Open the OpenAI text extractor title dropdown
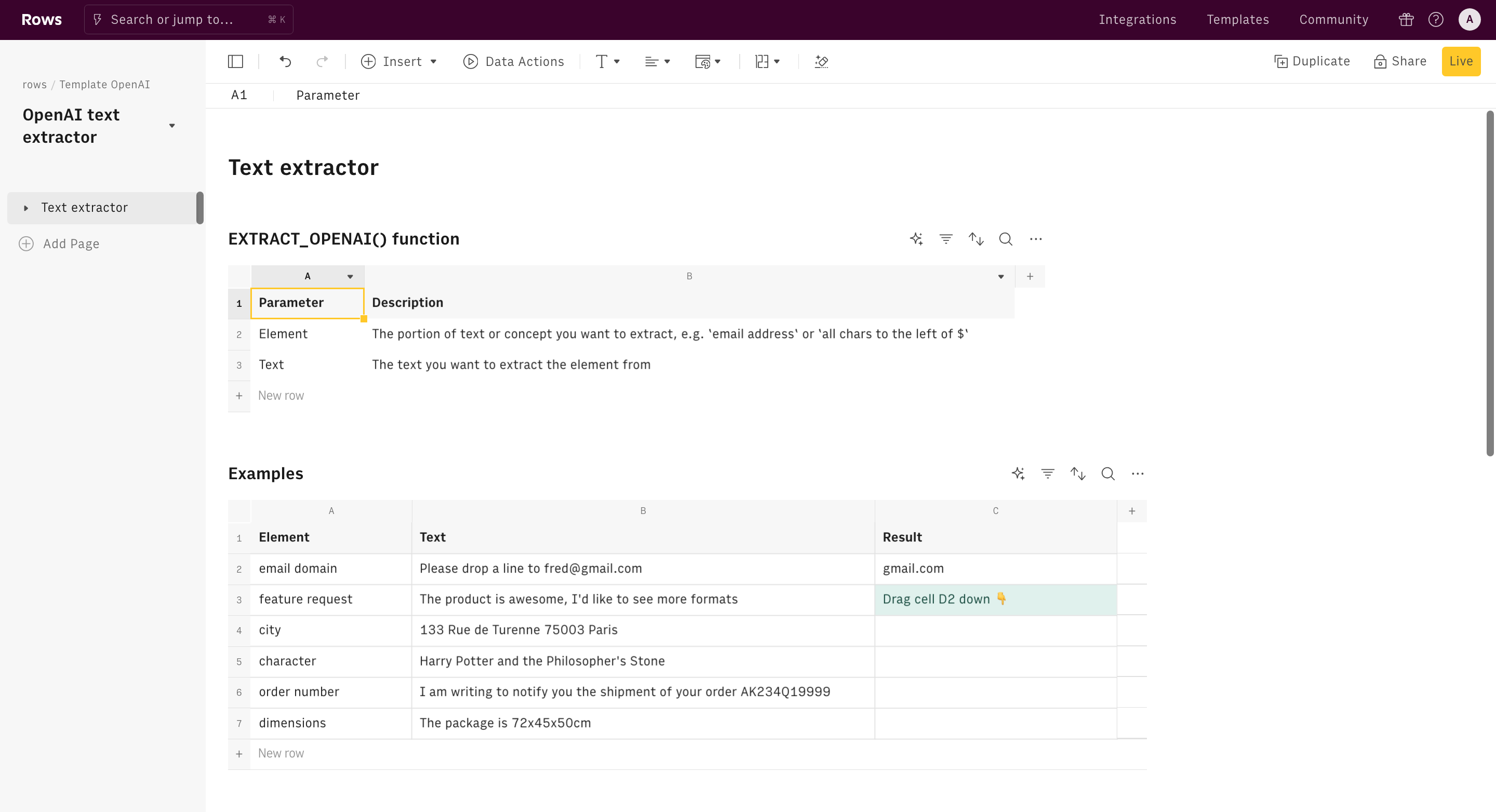 [x=172, y=126]
